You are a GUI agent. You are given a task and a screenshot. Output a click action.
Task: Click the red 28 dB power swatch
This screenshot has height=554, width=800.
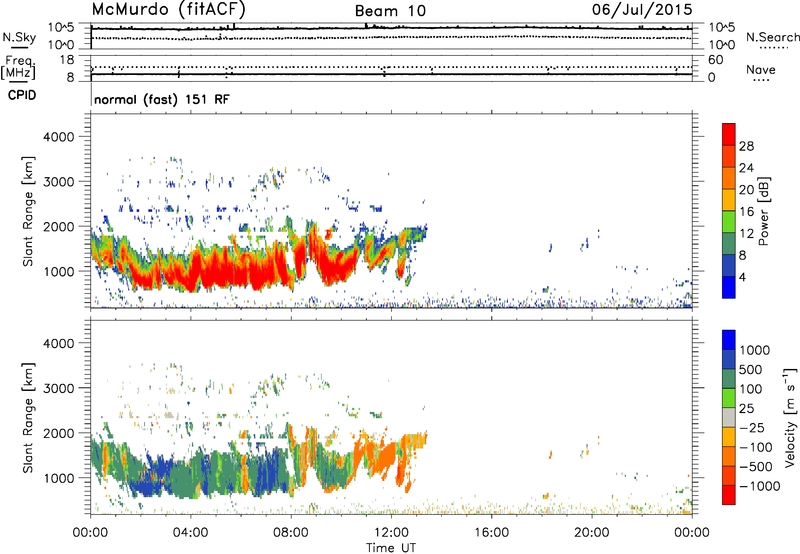[729, 134]
